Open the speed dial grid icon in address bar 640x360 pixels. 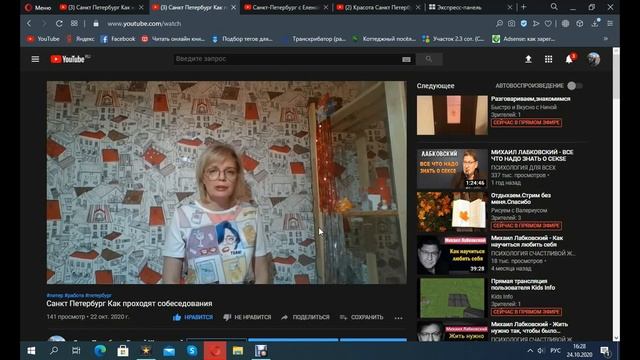pos(74,24)
